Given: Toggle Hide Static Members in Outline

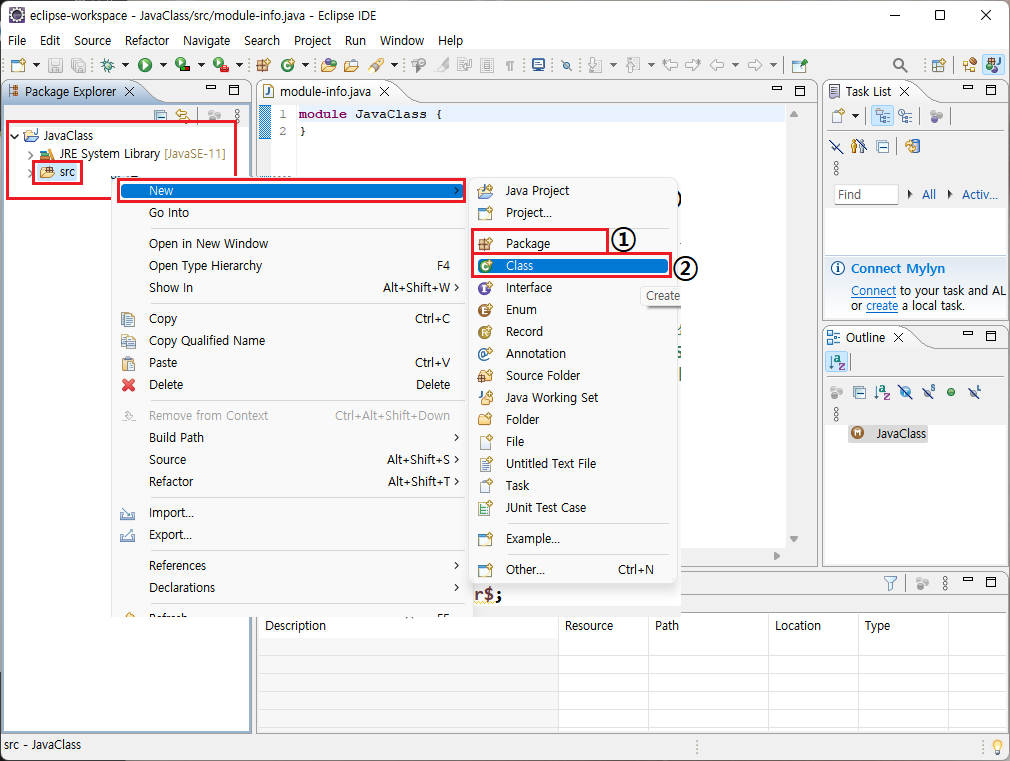Looking at the screenshot, I should tap(928, 392).
